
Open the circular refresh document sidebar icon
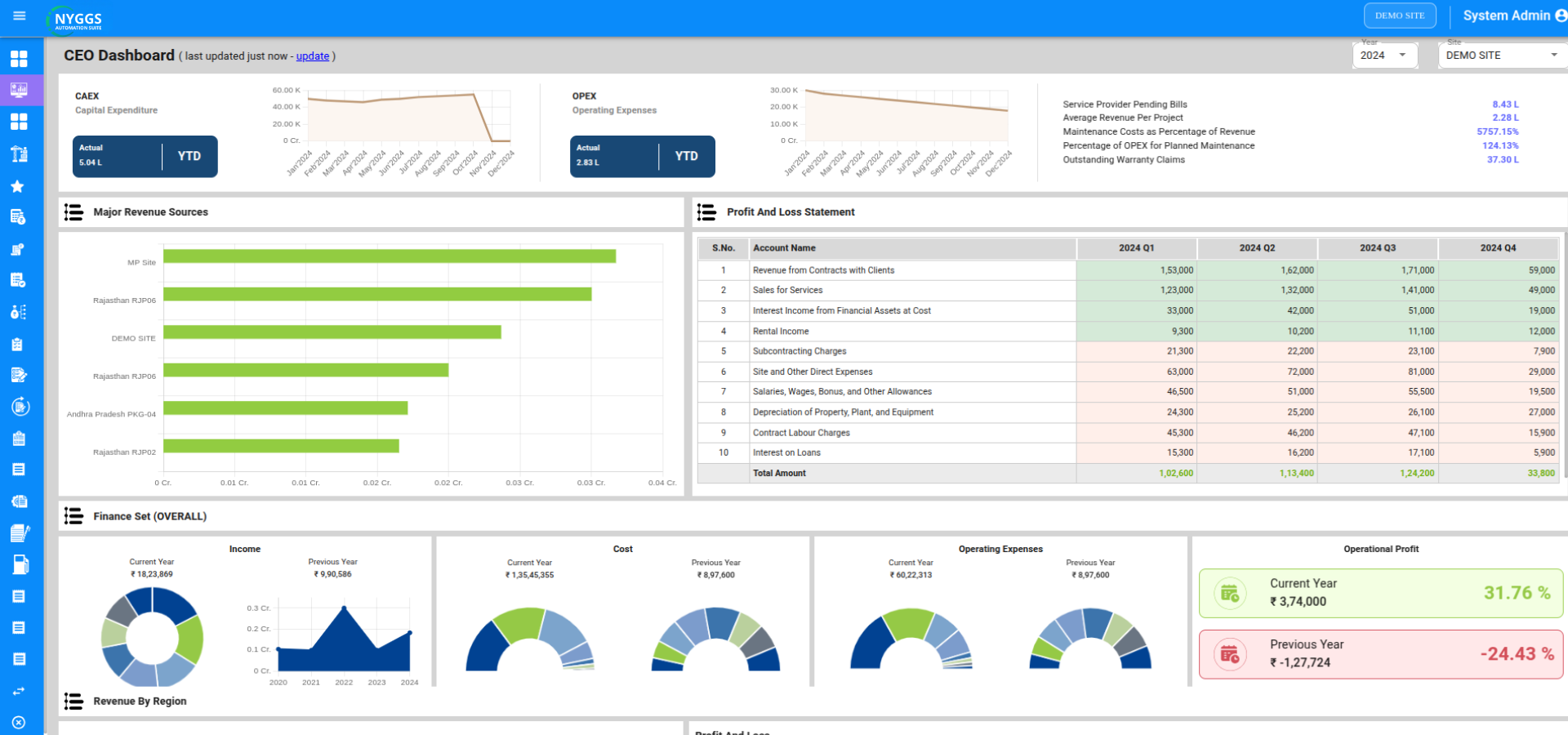click(20, 407)
